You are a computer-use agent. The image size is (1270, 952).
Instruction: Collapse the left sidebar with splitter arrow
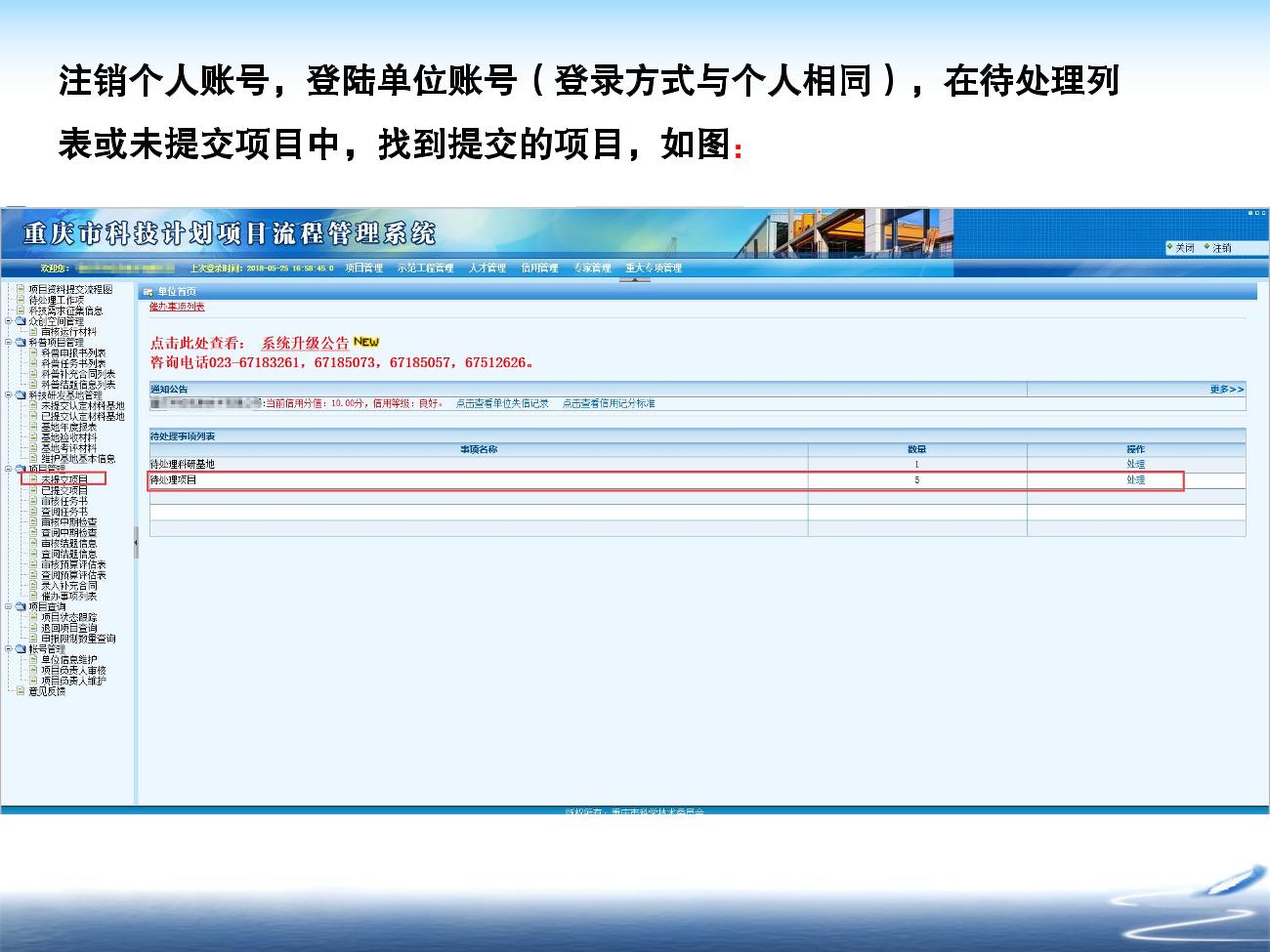click(136, 542)
